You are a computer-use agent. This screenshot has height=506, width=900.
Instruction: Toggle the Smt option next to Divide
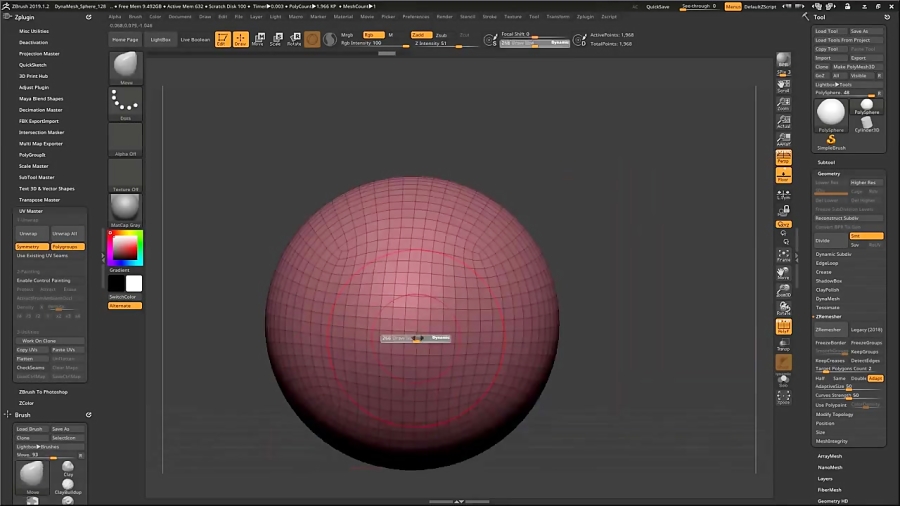point(866,236)
